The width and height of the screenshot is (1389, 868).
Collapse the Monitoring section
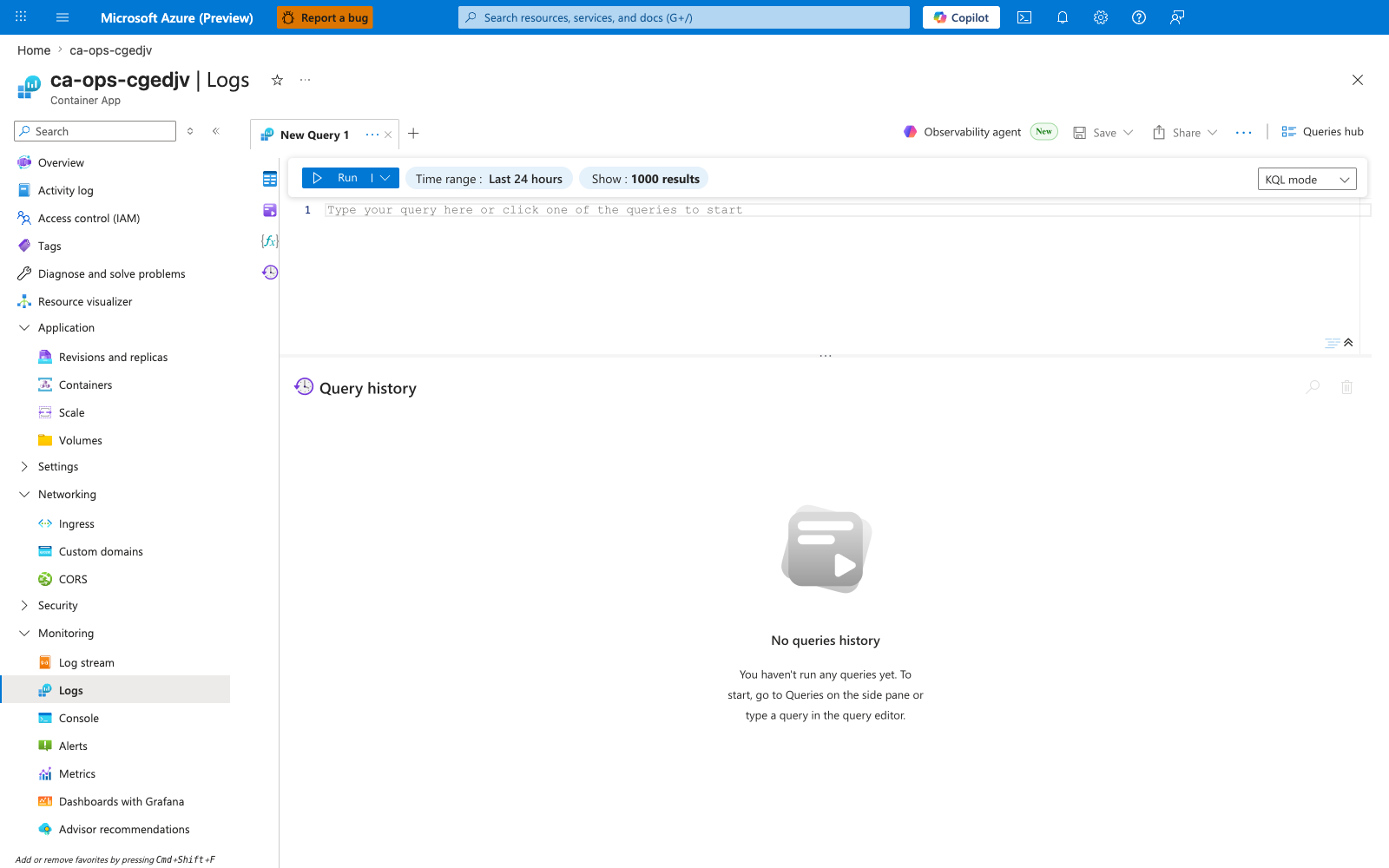click(24, 633)
